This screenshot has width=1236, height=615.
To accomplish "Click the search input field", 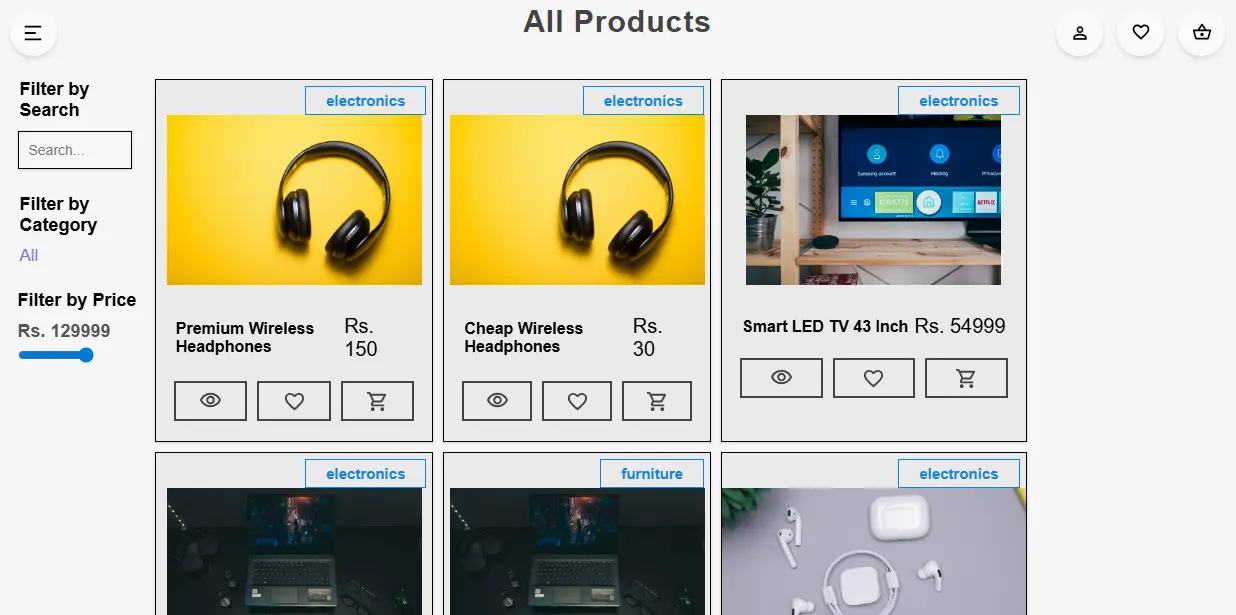I will tap(74, 150).
